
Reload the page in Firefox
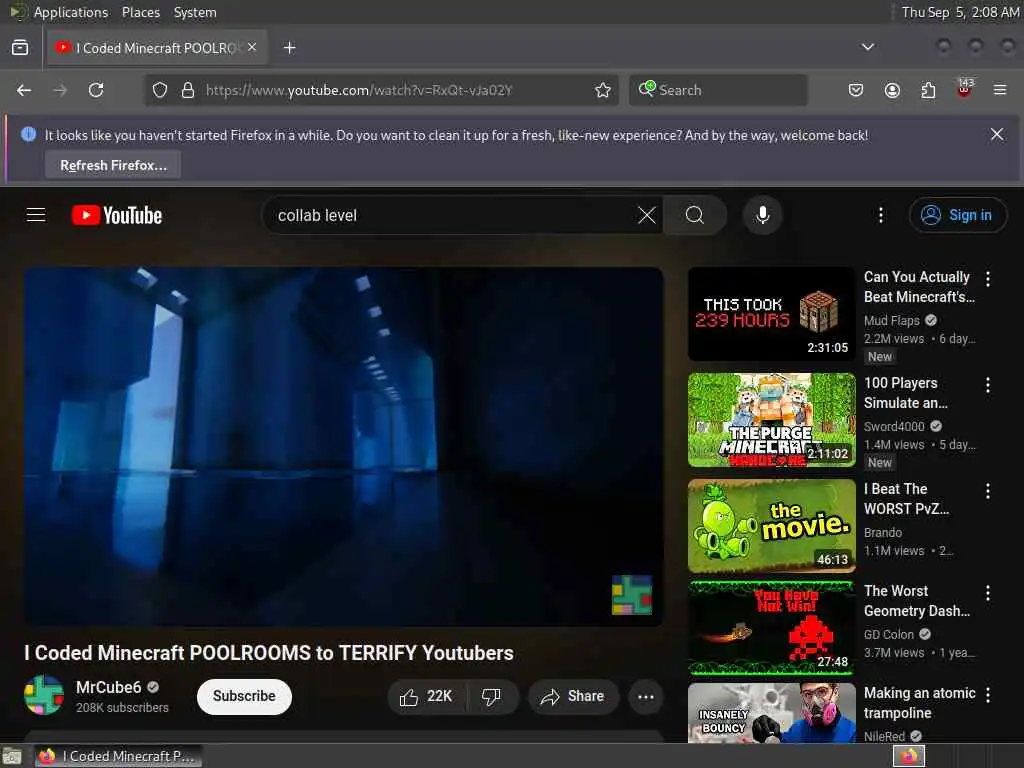(96, 90)
